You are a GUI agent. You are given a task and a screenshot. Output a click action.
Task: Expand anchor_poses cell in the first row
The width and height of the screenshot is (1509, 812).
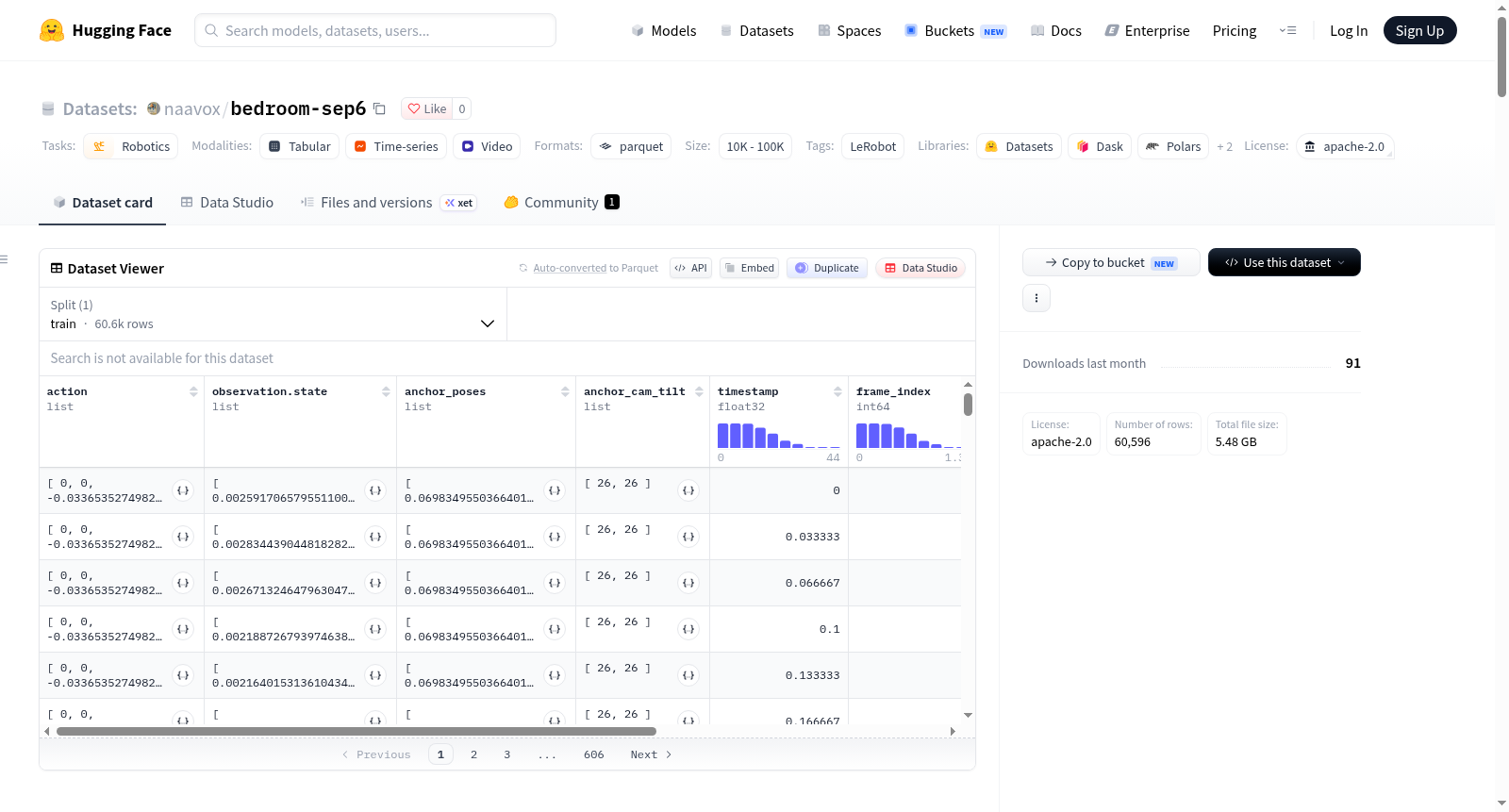[555, 490]
